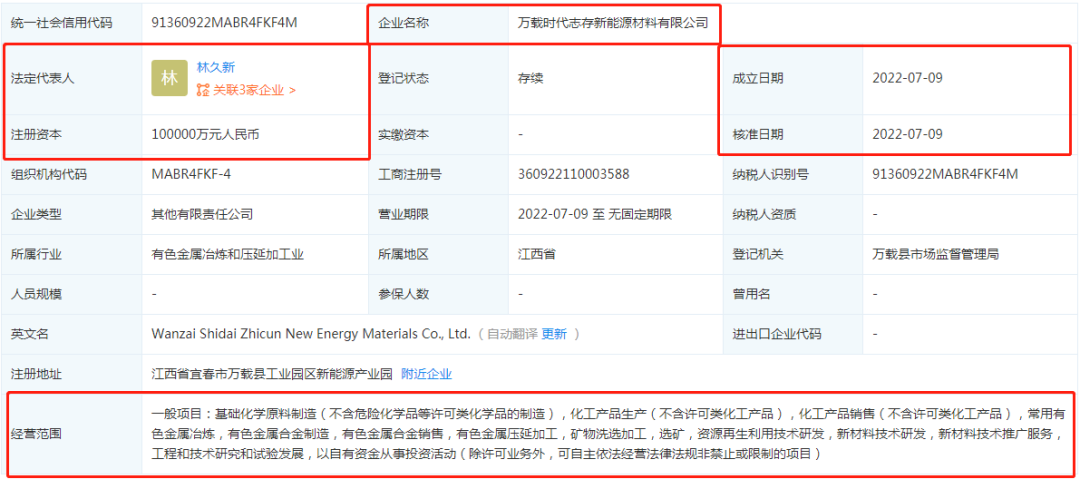Click the 所属行业 label
Image resolution: width=1080 pixels, height=479 pixels.
[x=37, y=254]
